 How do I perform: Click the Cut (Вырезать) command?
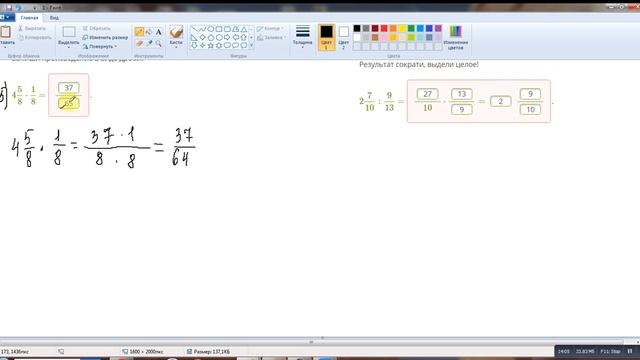pyautogui.click(x=32, y=29)
